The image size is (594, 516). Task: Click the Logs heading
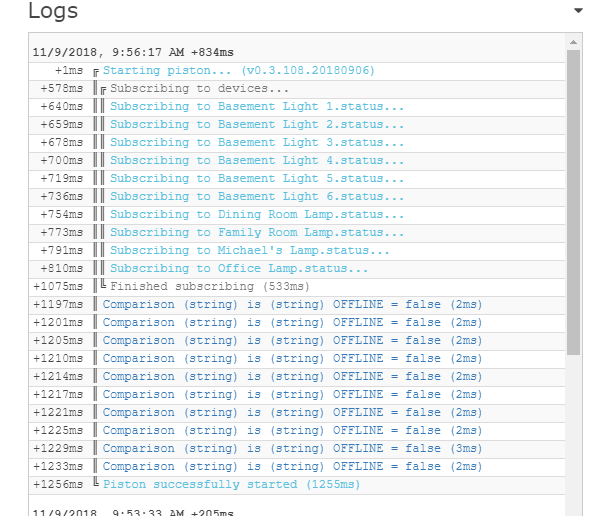click(x=53, y=11)
